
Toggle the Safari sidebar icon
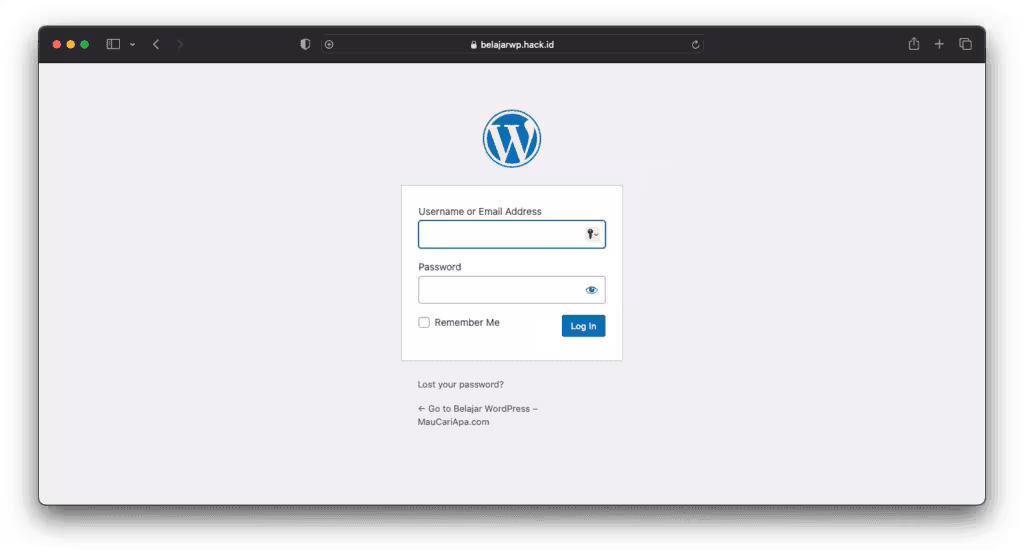[x=113, y=44]
